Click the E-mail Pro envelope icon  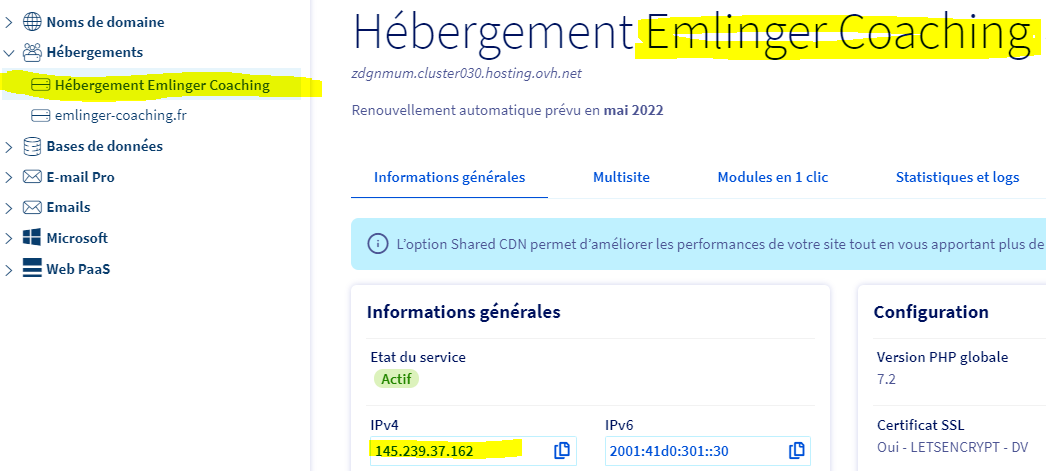click(x=32, y=177)
